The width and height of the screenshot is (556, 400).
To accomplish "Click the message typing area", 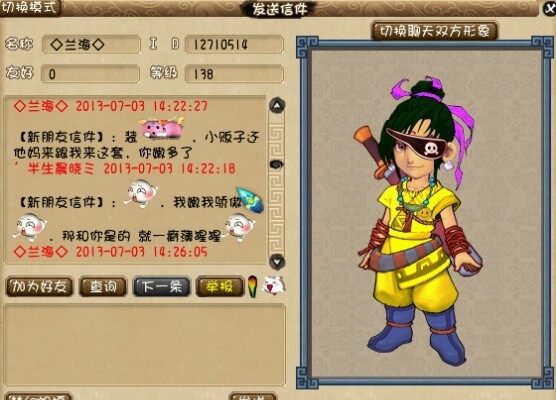I will 145,344.
